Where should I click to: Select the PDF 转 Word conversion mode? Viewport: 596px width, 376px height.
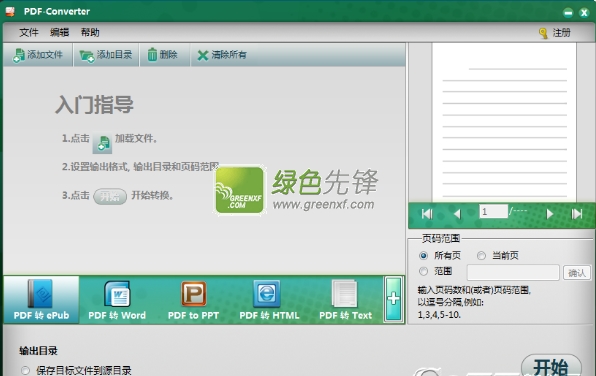tap(117, 300)
